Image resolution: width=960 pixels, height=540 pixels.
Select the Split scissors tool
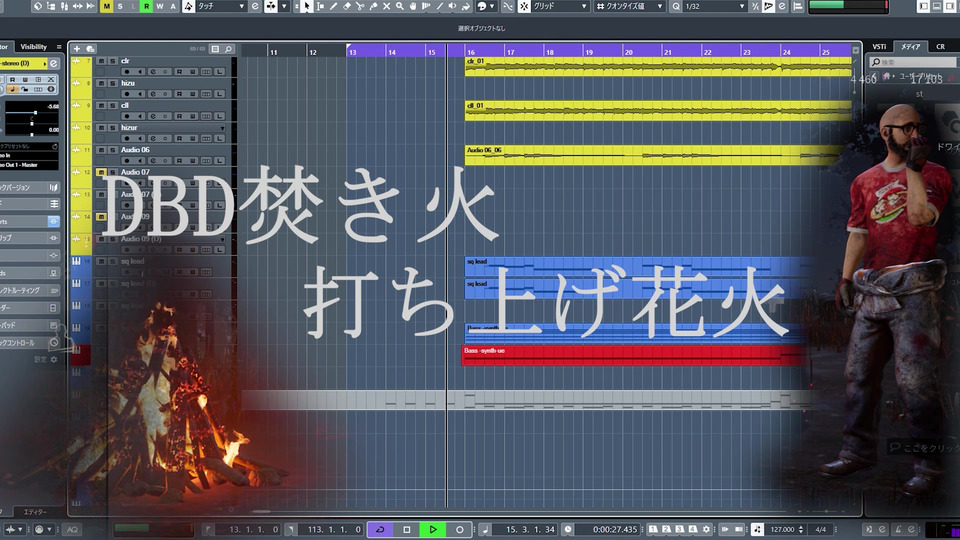360,6
